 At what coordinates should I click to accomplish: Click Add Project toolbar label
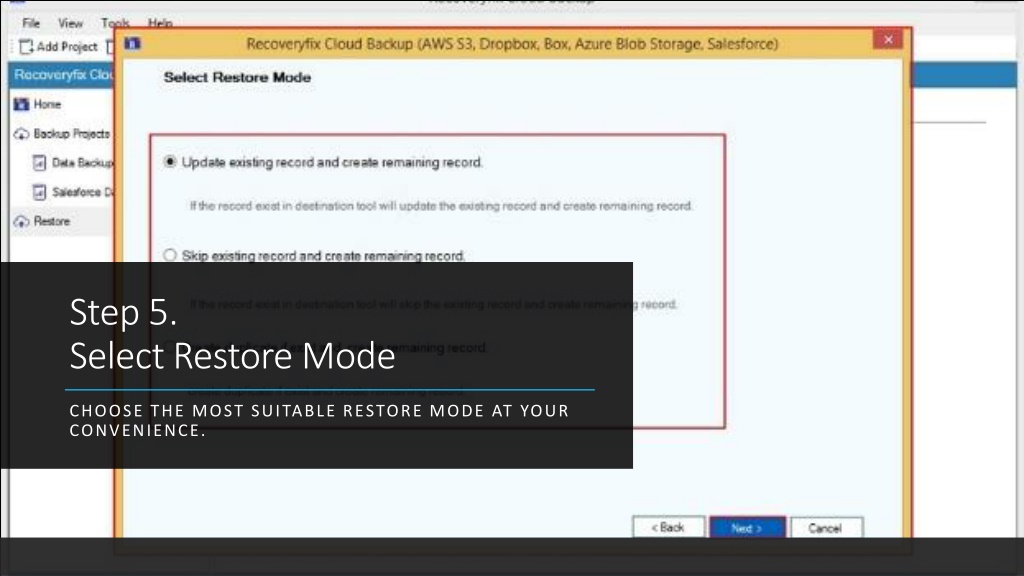[67, 46]
